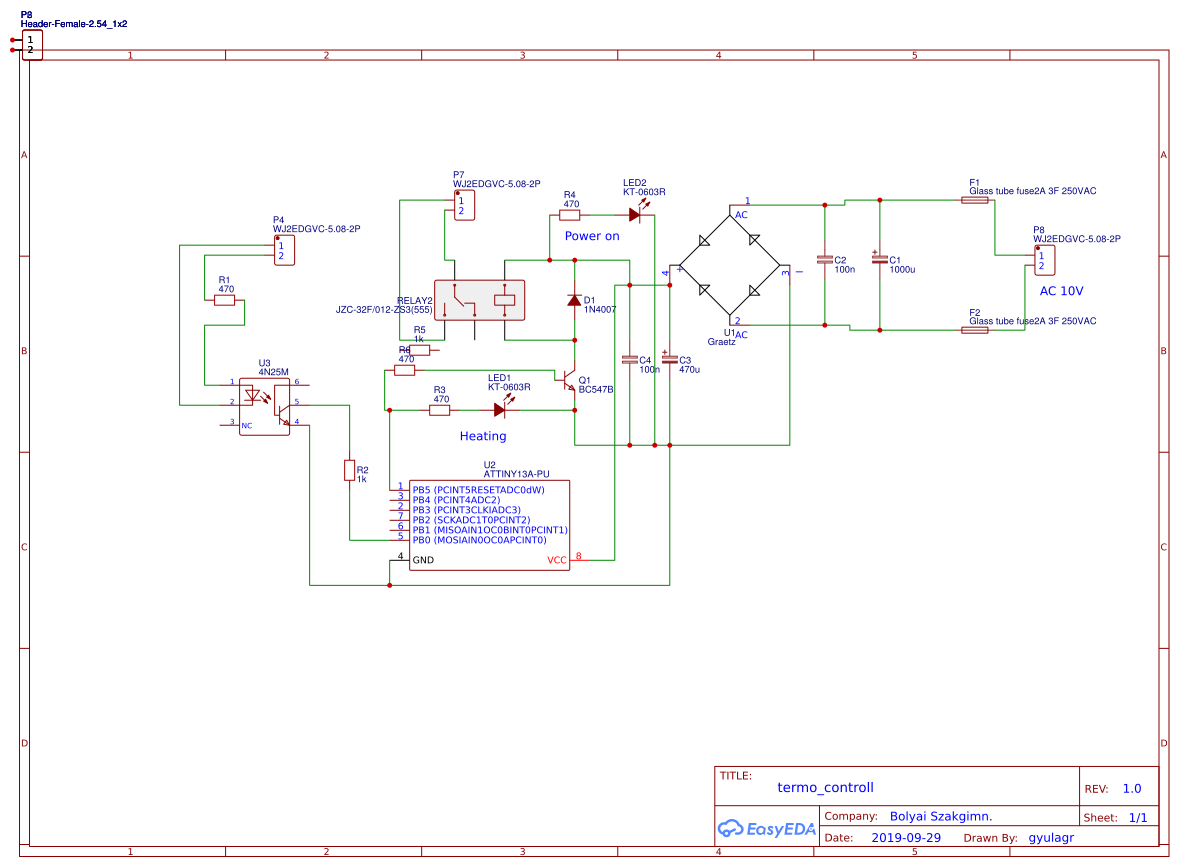Select the RELAY2 JZC-32F relay symbol
The image size is (1179, 867).
pyautogui.click(x=480, y=299)
